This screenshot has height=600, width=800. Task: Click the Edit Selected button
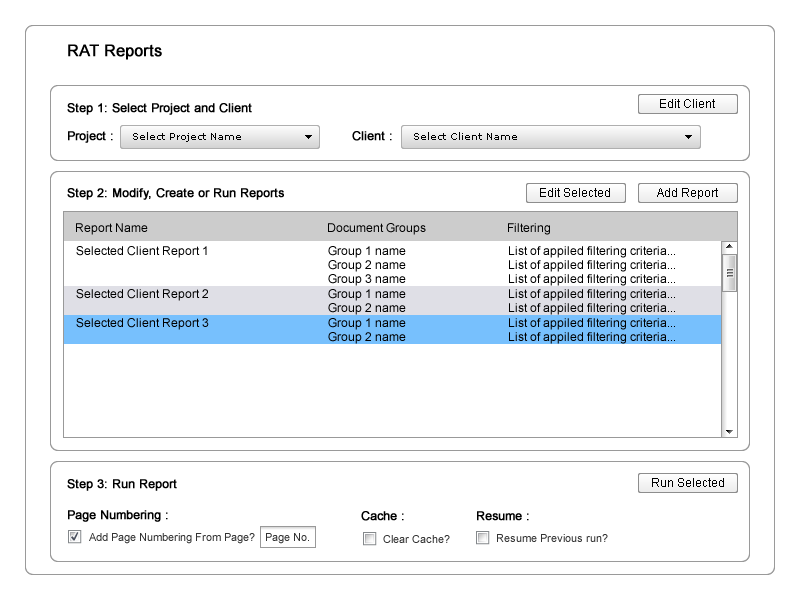575,193
